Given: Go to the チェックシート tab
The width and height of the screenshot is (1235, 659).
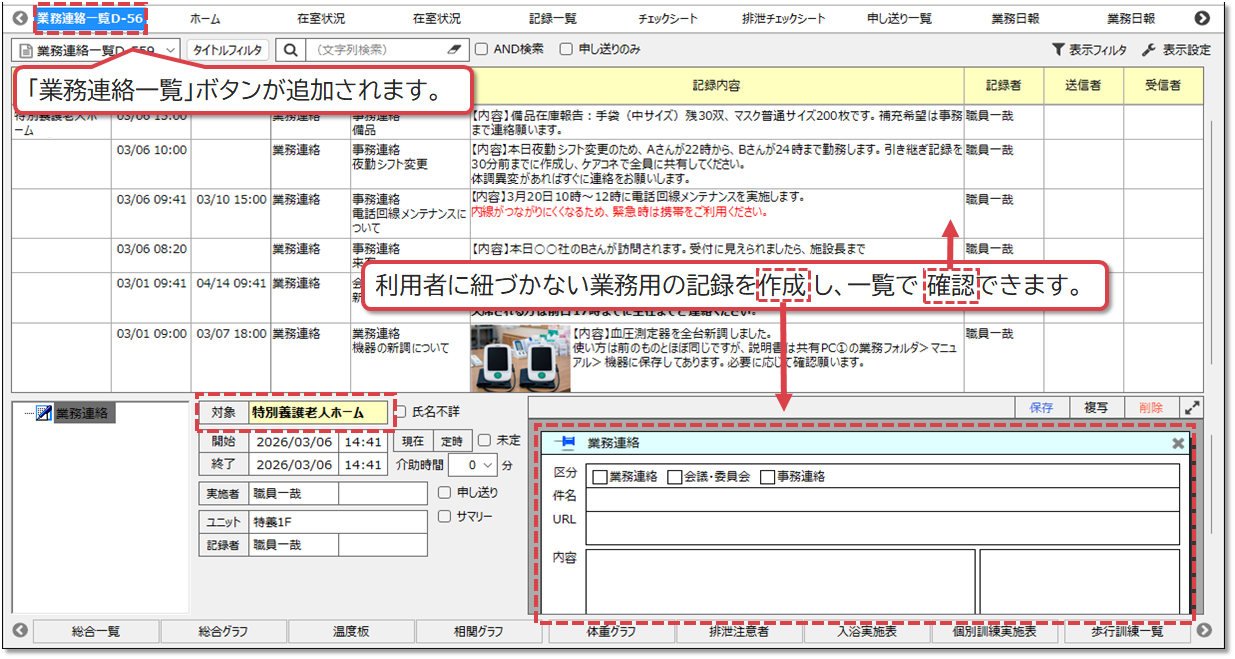Looking at the screenshot, I should coord(668,19).
